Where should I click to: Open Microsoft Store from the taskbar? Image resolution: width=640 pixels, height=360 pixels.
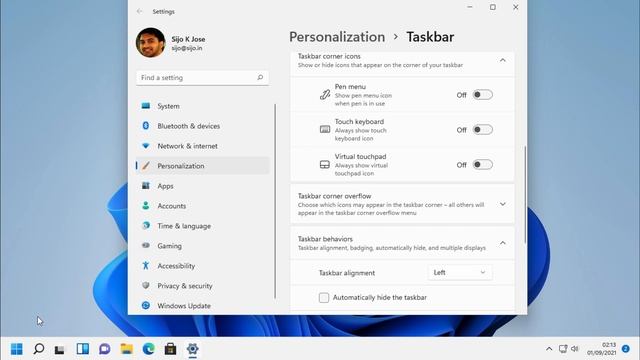coord(171,349)
